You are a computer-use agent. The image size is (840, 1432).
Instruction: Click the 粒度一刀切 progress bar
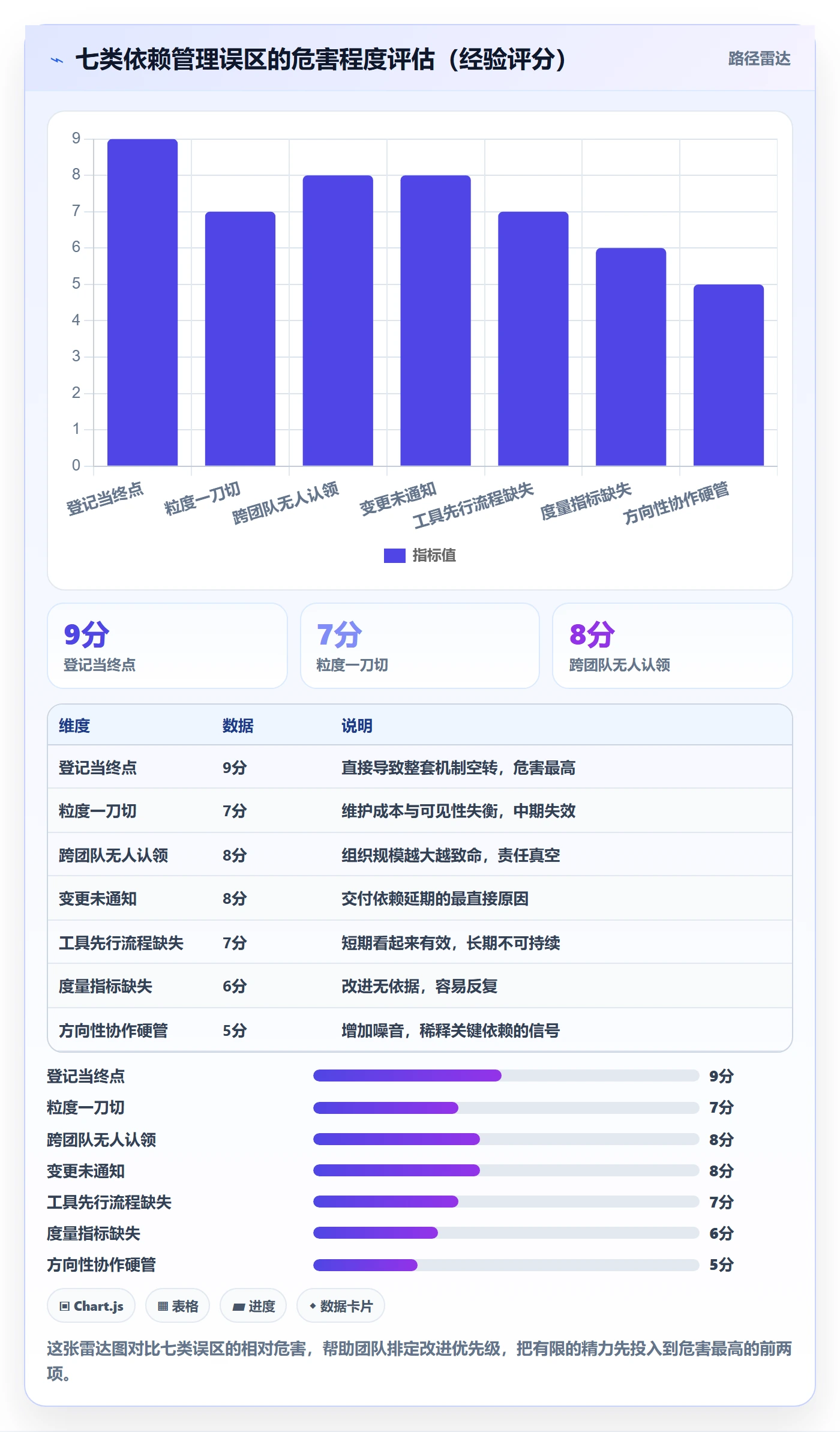click(506, 1107)
